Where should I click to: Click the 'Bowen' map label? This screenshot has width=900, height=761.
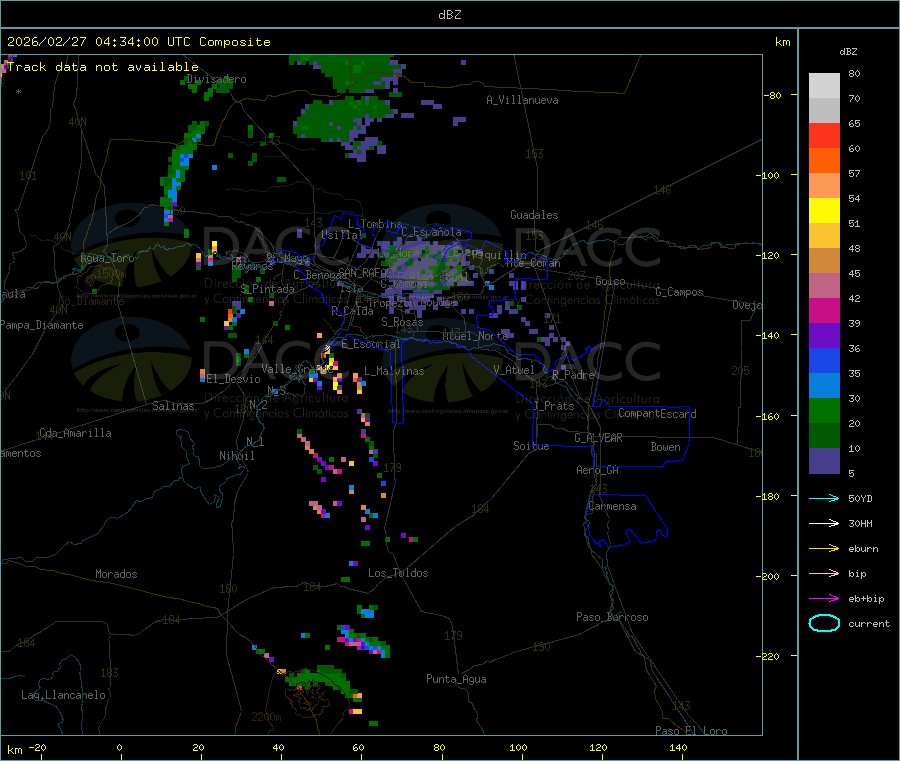point(666,447)
